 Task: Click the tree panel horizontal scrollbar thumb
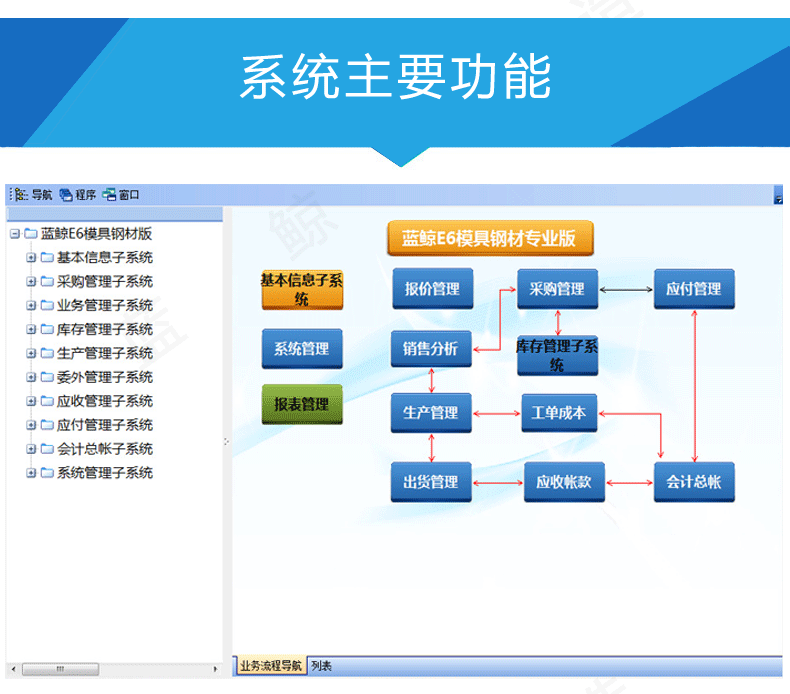[60, 669]
